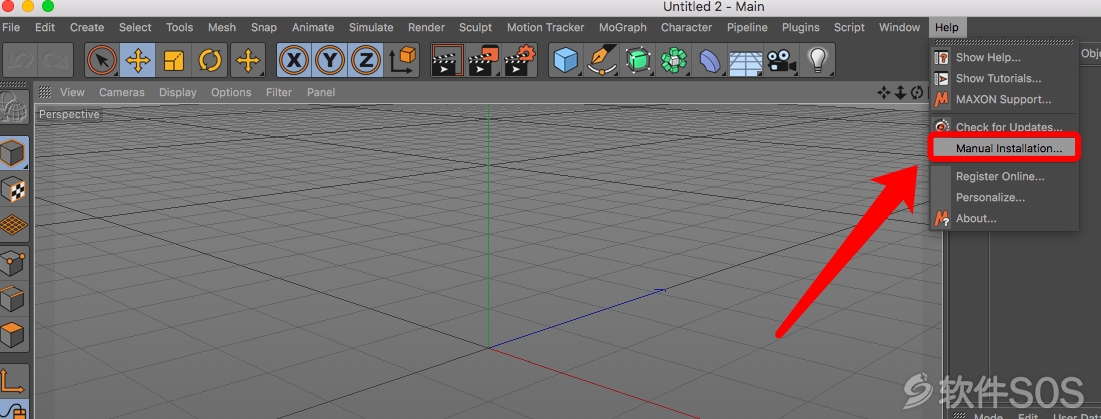
Task: Toggle the Enable Axis L-shaped icon
Action: click(x=15, y=381)
